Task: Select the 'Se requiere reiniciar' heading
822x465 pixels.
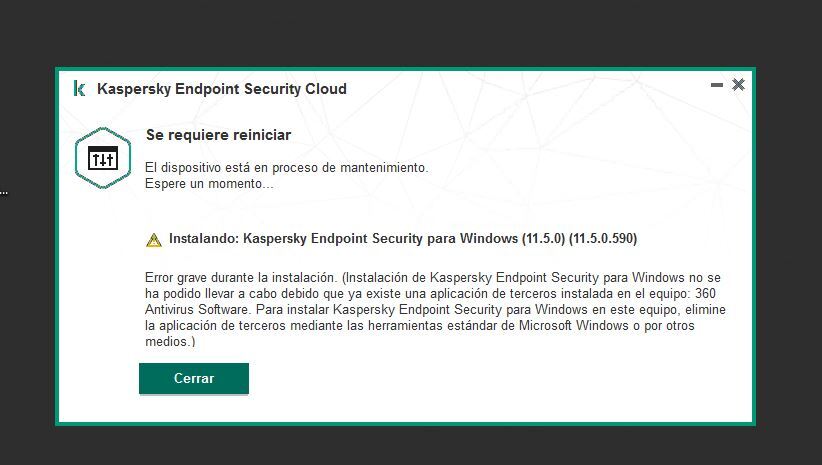Action: tap(219, 135)
